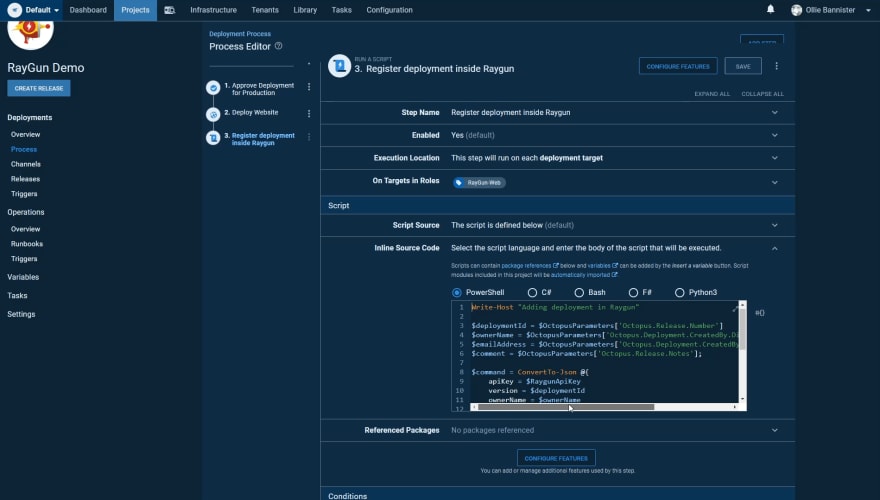Click the SAVE button
Screen dimensions: 880x500
(743, 66)
